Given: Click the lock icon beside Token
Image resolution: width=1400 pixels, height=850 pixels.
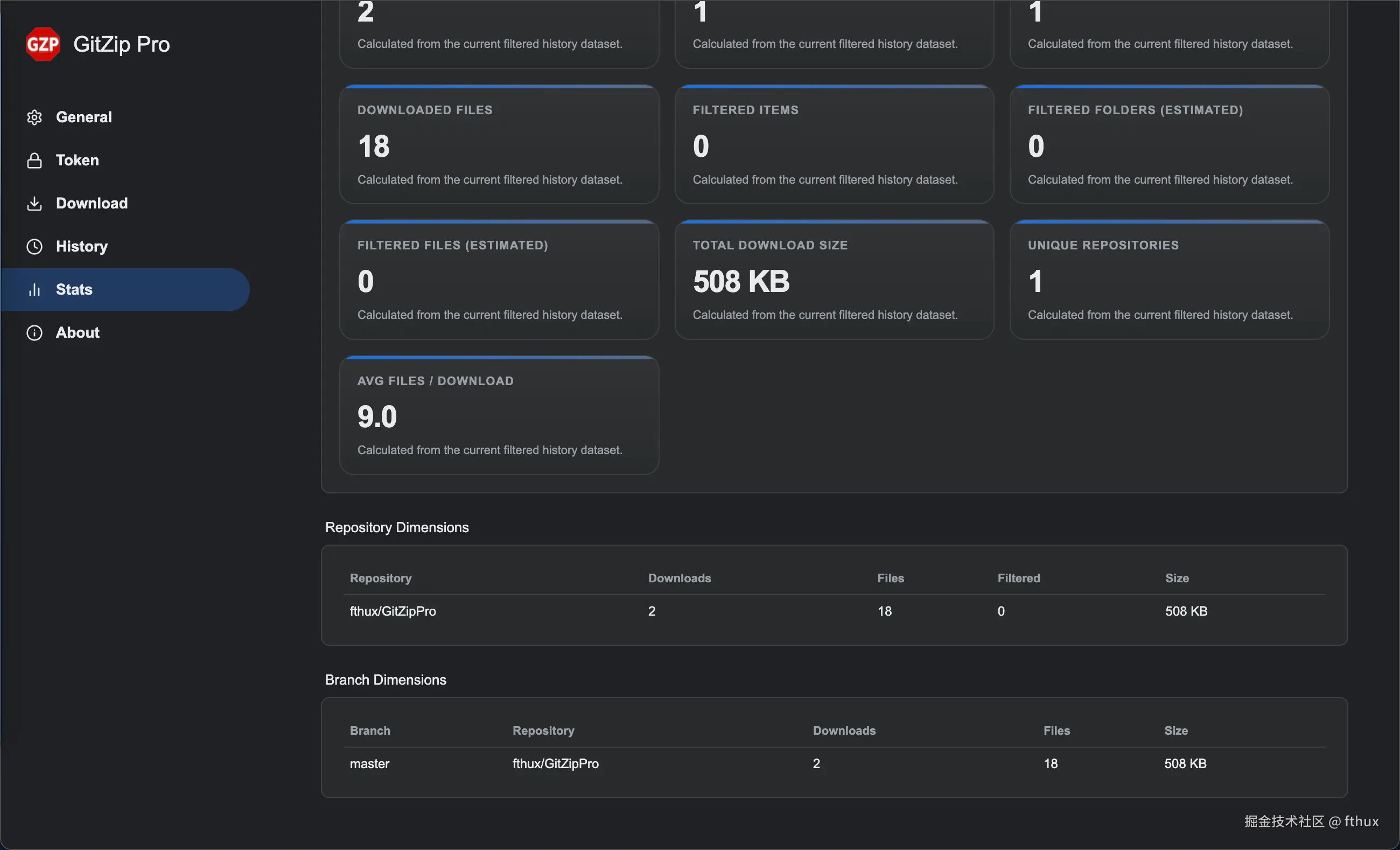Looking at the screenshot, I should pos(34,161).
